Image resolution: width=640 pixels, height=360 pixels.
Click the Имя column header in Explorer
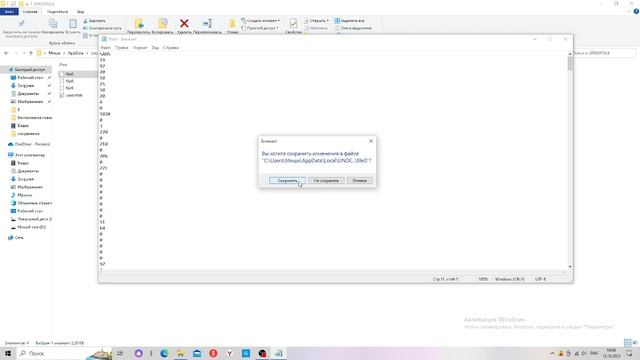pyautogui.click(x=63, y=64)
